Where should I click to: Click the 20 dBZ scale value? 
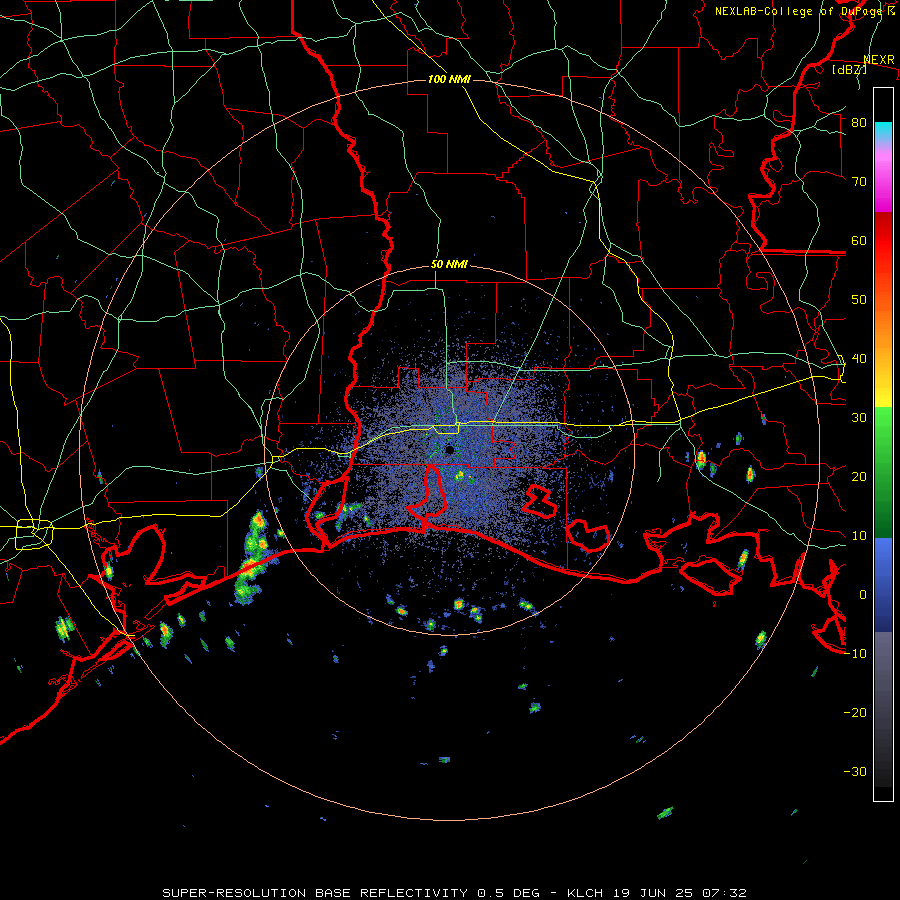(859, 476)
